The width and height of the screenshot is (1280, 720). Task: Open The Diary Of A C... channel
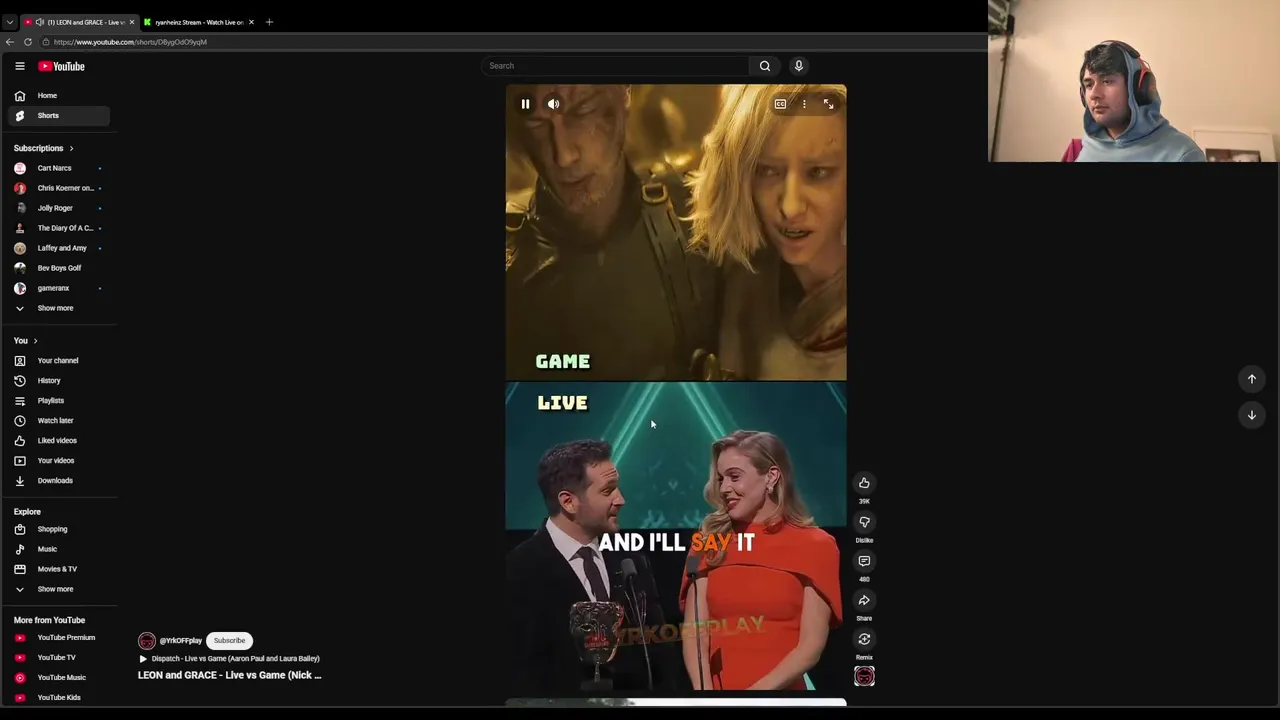[x=59, y=228]
